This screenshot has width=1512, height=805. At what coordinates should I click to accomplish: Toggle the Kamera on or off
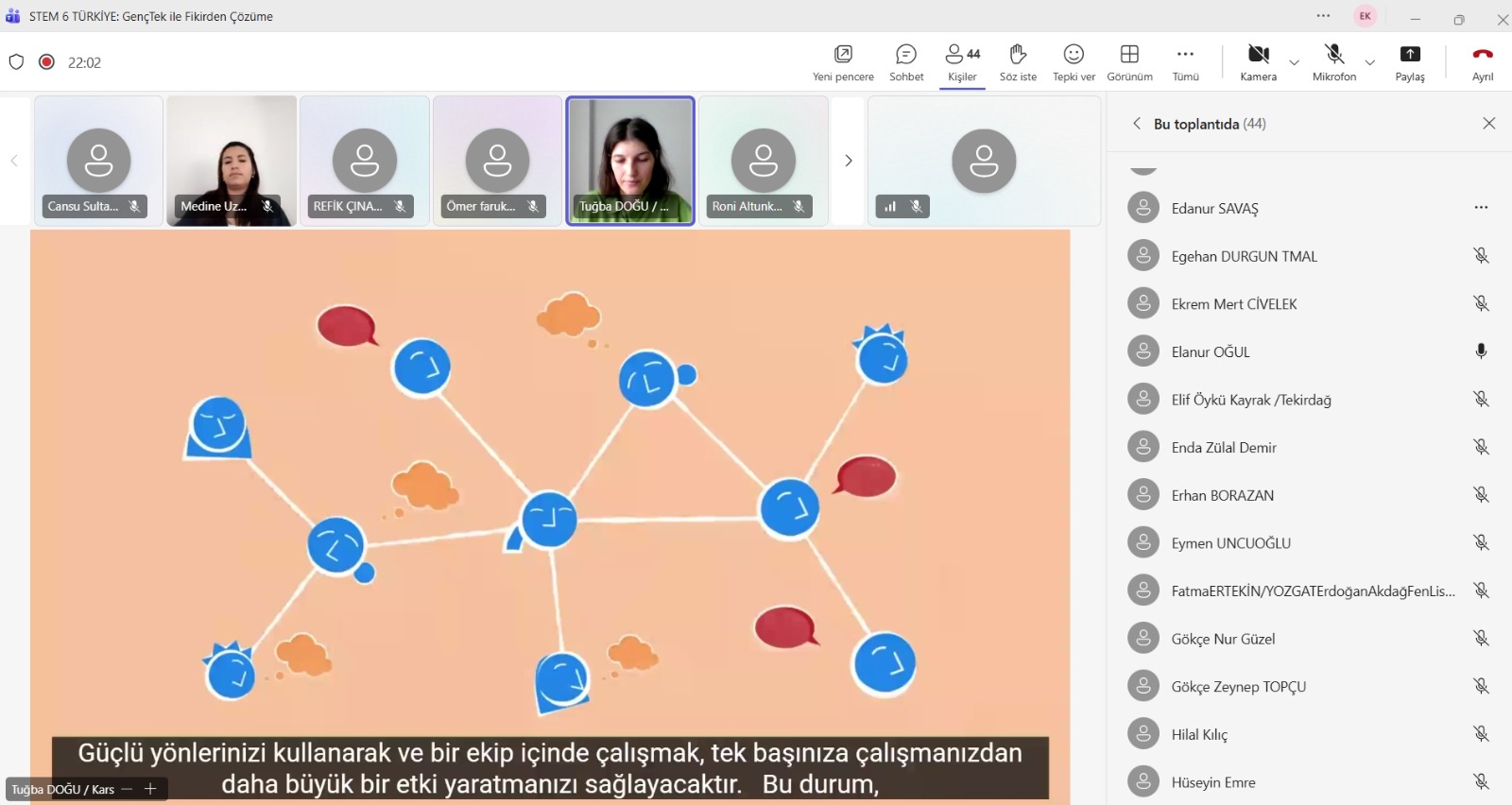pyautogui.click(x=1258, y=62)
